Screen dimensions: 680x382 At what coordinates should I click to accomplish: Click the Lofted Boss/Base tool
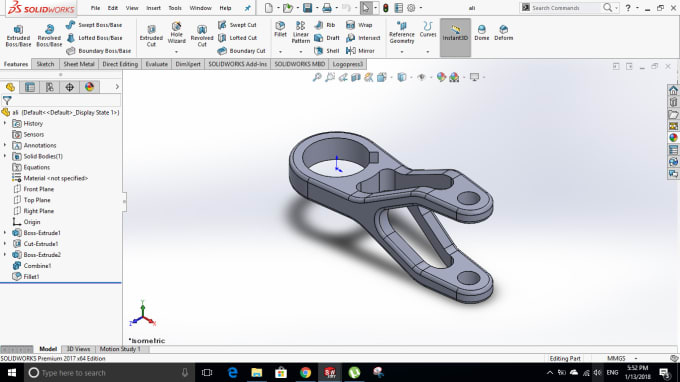[95, 38]
